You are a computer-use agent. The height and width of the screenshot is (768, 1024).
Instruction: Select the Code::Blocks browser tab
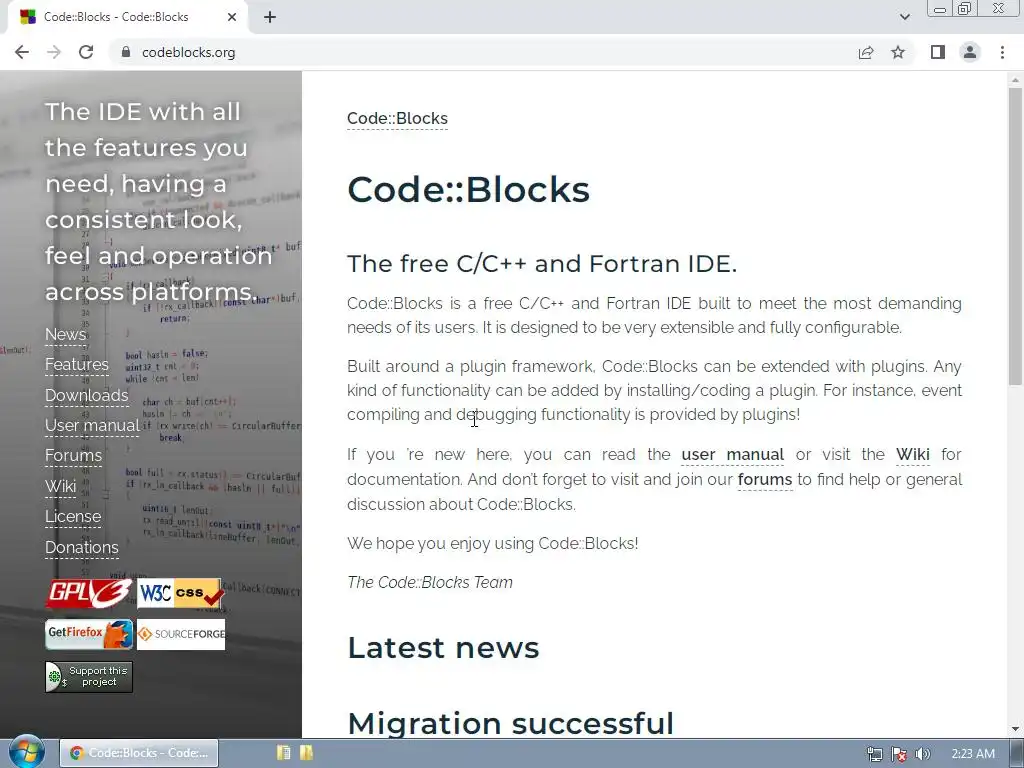pos(127,17)
